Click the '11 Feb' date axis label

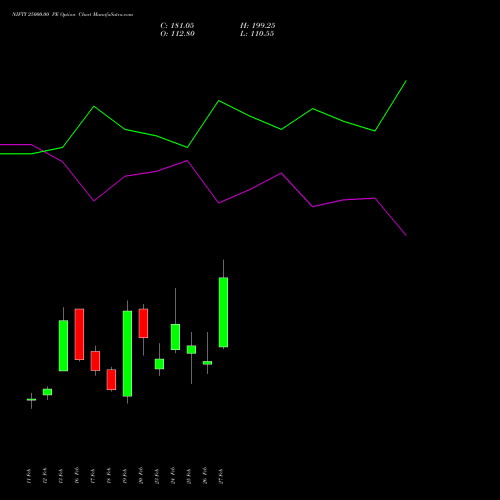[x=29, y=476]
